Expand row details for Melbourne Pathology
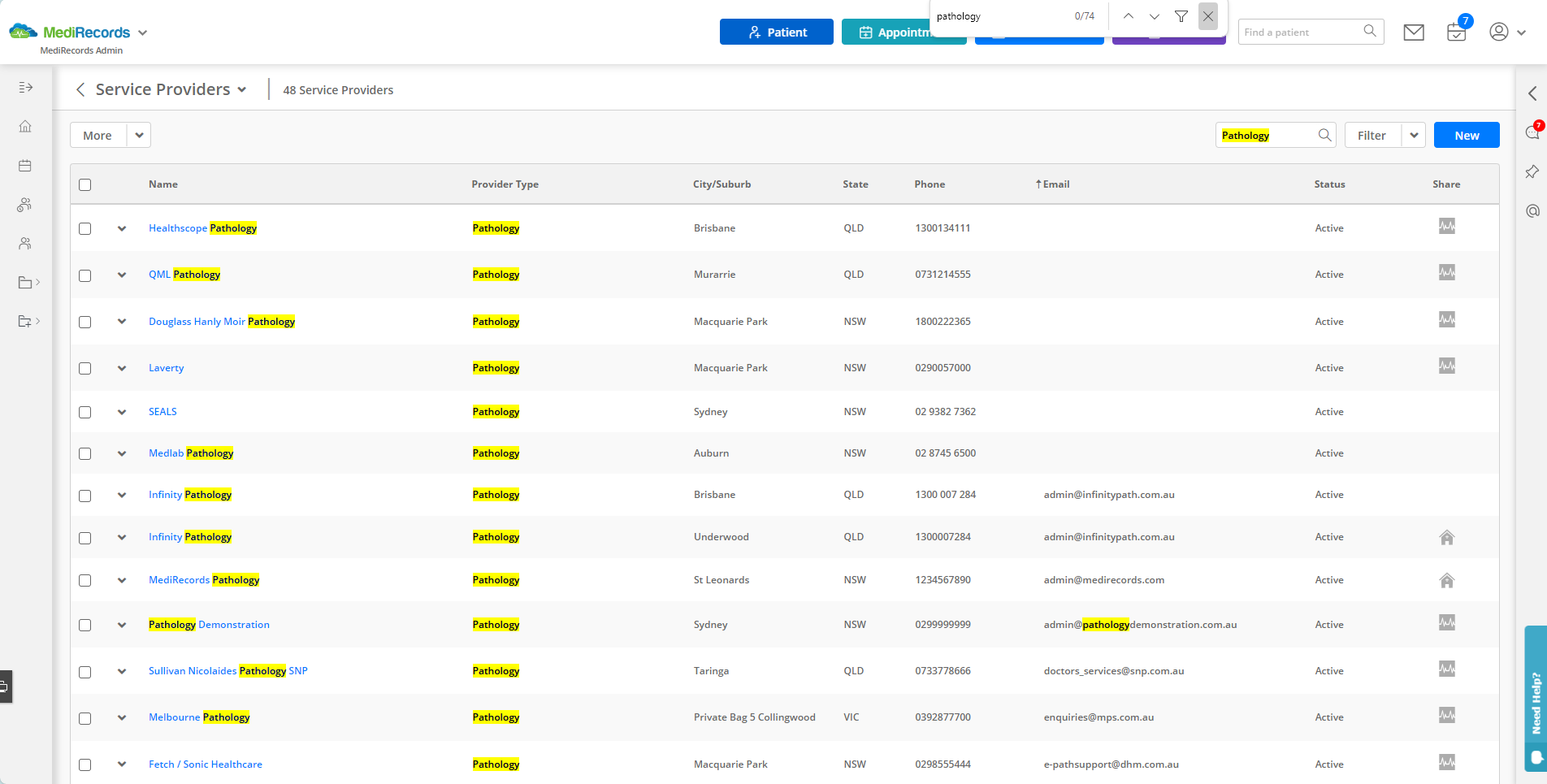1547x784 pixels. [122, 717]
